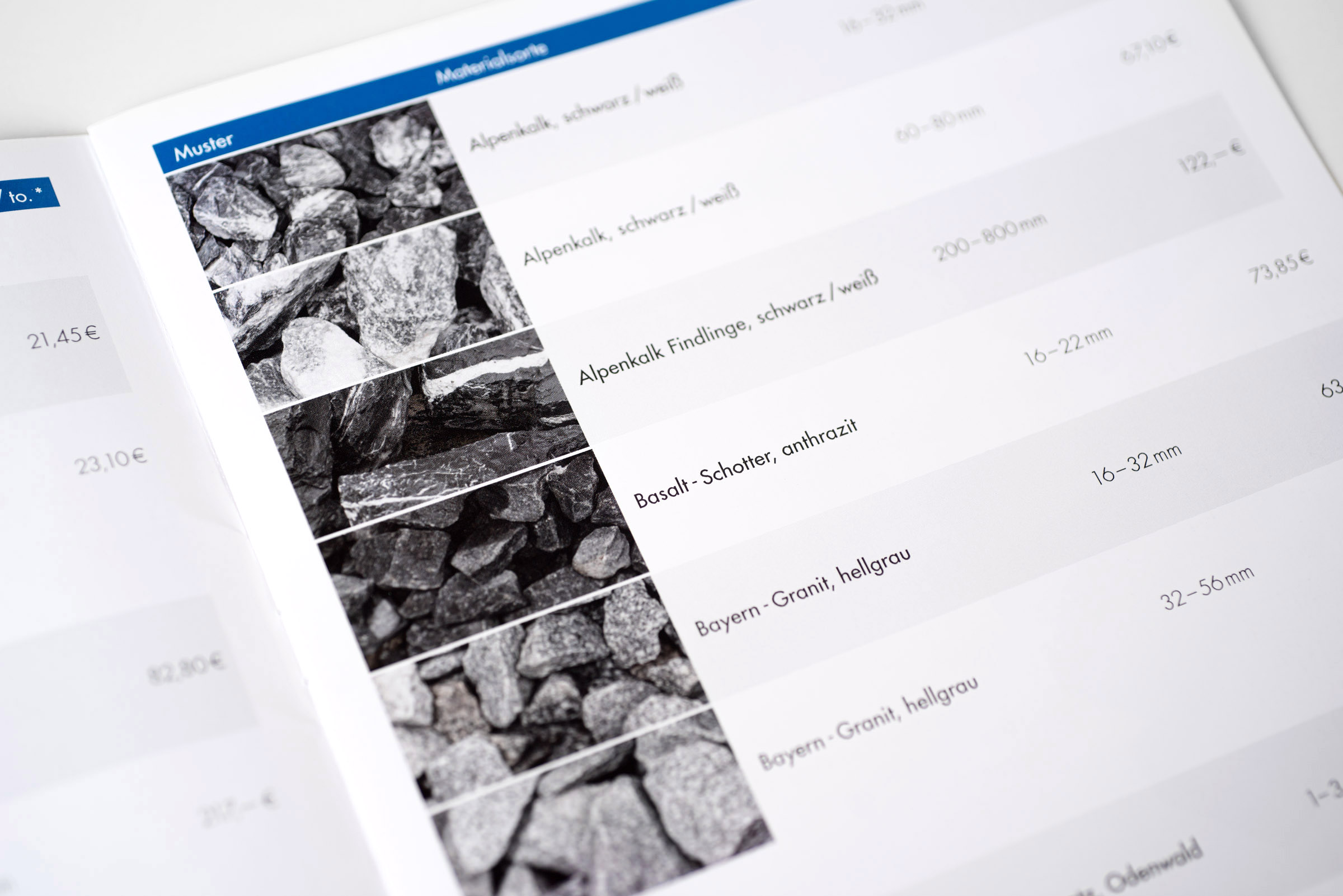Click the 16–22 mm size text

[1068, 346]
